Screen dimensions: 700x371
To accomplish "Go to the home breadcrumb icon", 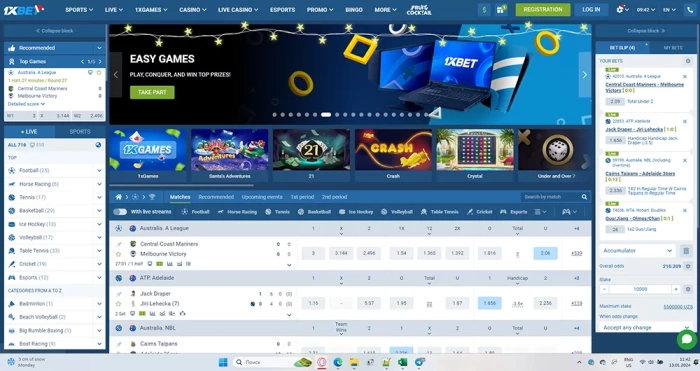I will [119, 197].
